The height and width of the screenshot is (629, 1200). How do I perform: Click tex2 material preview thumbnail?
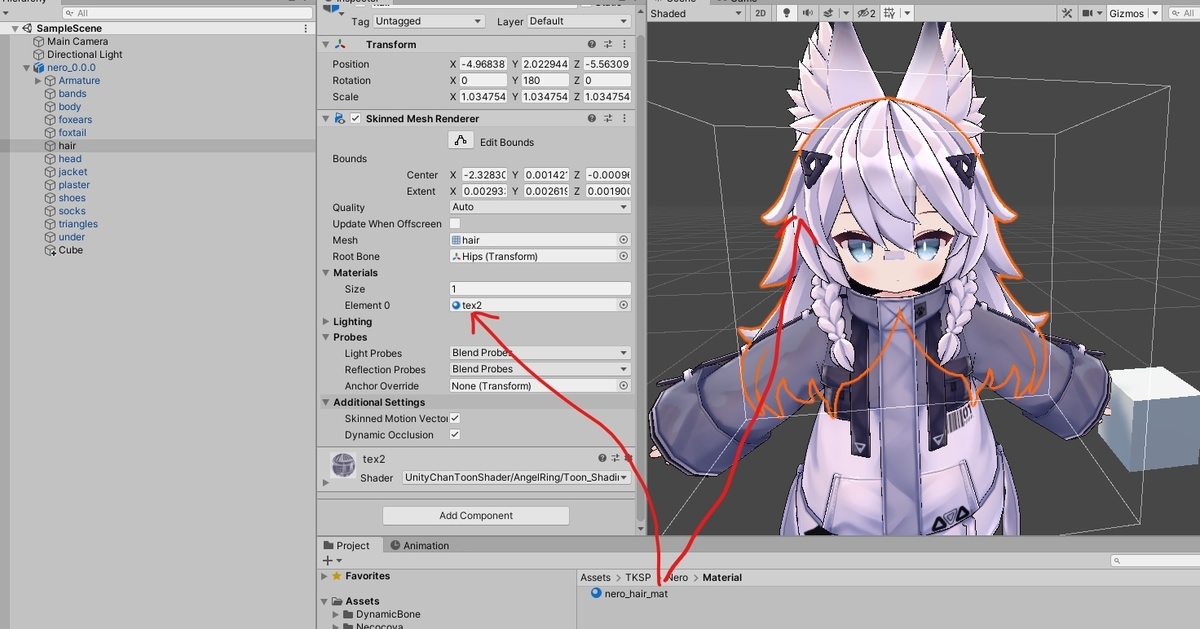[343, 465]
